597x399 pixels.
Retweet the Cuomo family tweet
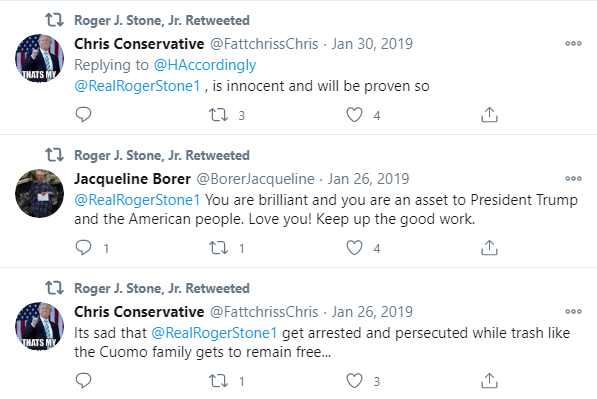pos(219,381)
